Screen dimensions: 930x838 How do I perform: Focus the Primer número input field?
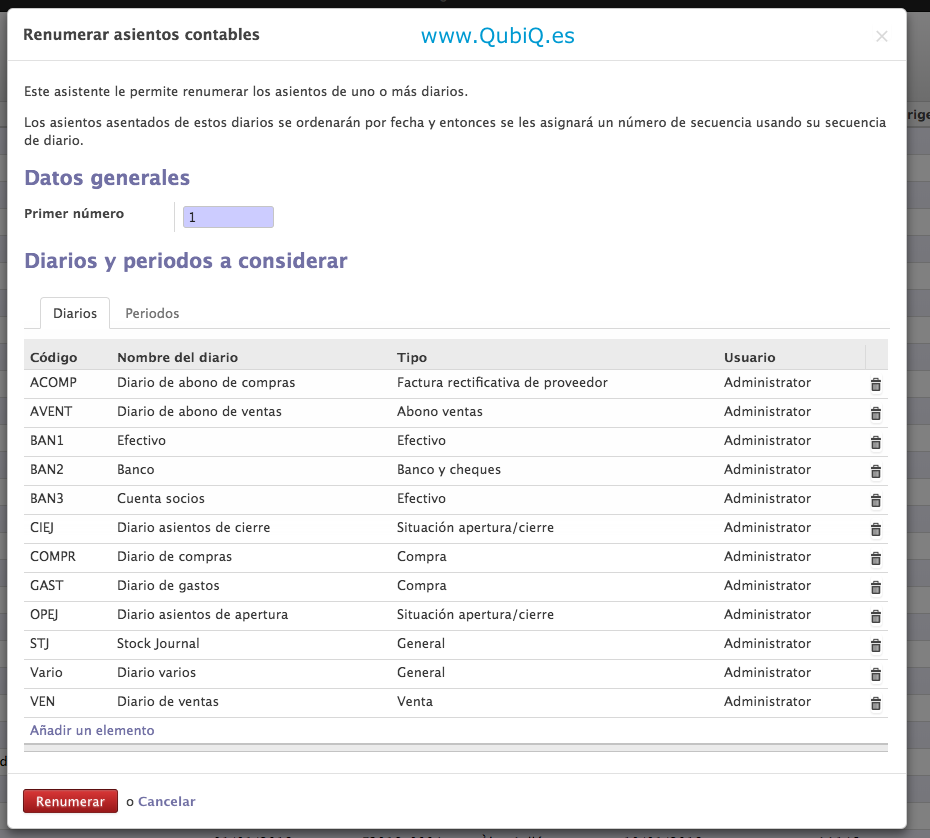(228, 216)
